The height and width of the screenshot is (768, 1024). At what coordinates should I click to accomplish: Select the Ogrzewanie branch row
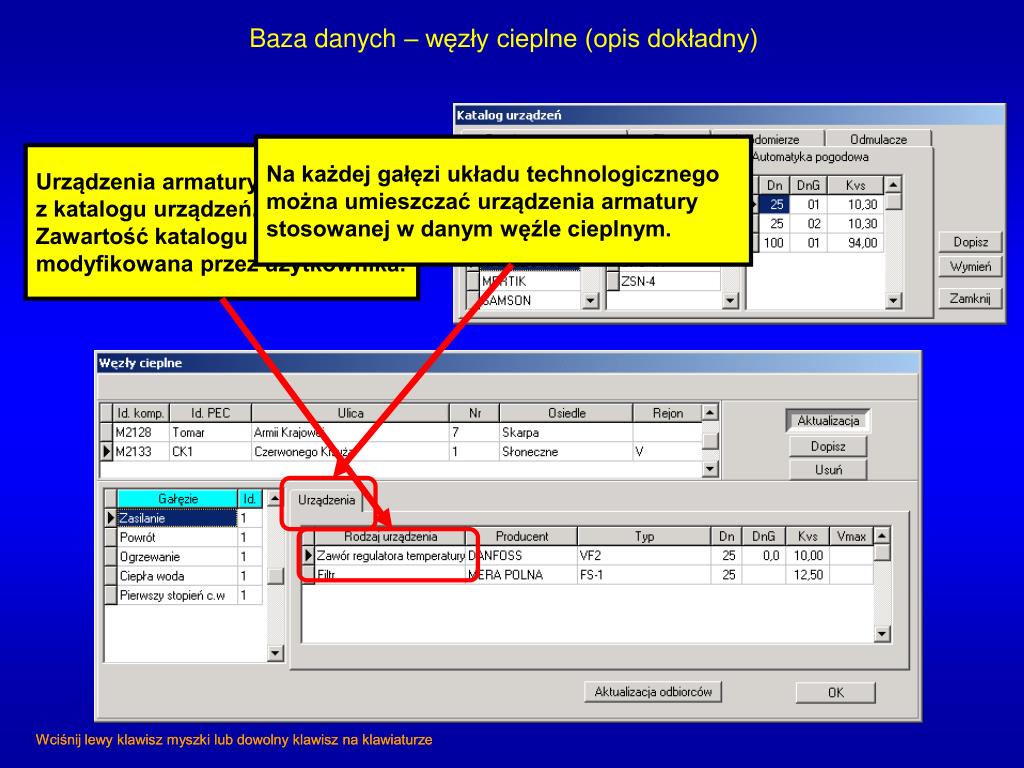[177, 557]
